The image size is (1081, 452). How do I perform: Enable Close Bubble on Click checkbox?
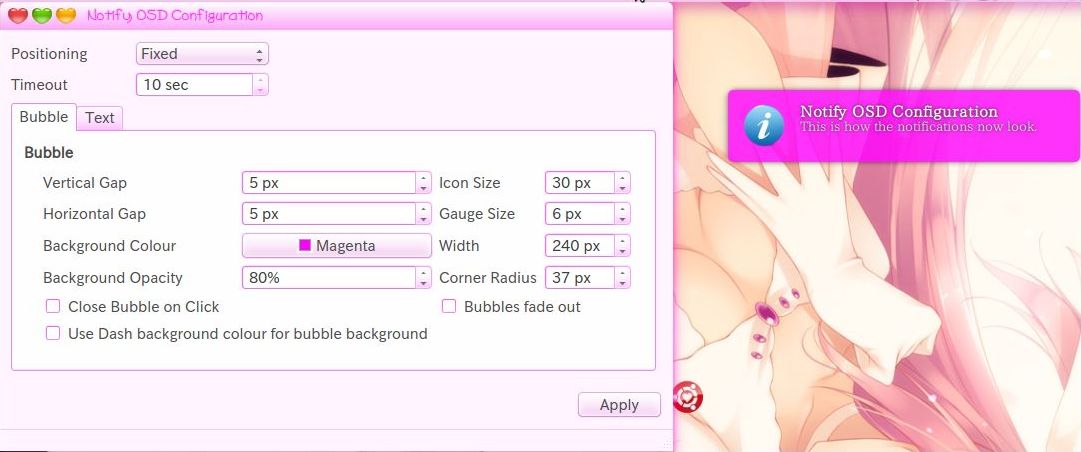pyautogui.click(x=53, y=307)
